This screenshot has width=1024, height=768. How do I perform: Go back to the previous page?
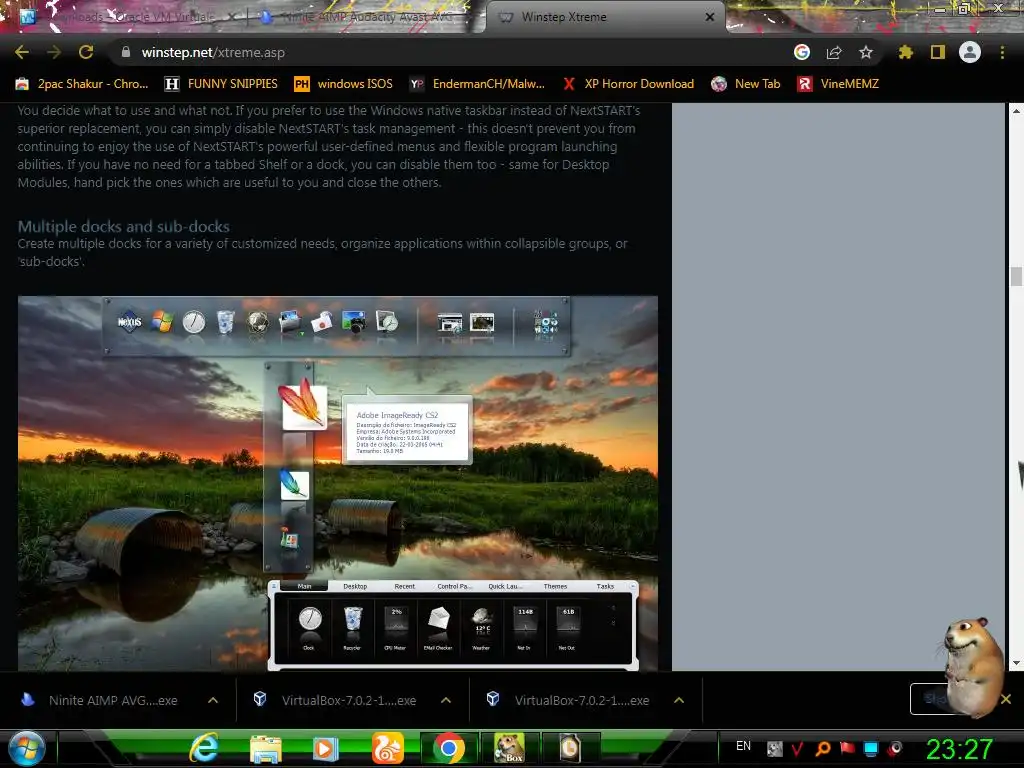pos(22,52)
